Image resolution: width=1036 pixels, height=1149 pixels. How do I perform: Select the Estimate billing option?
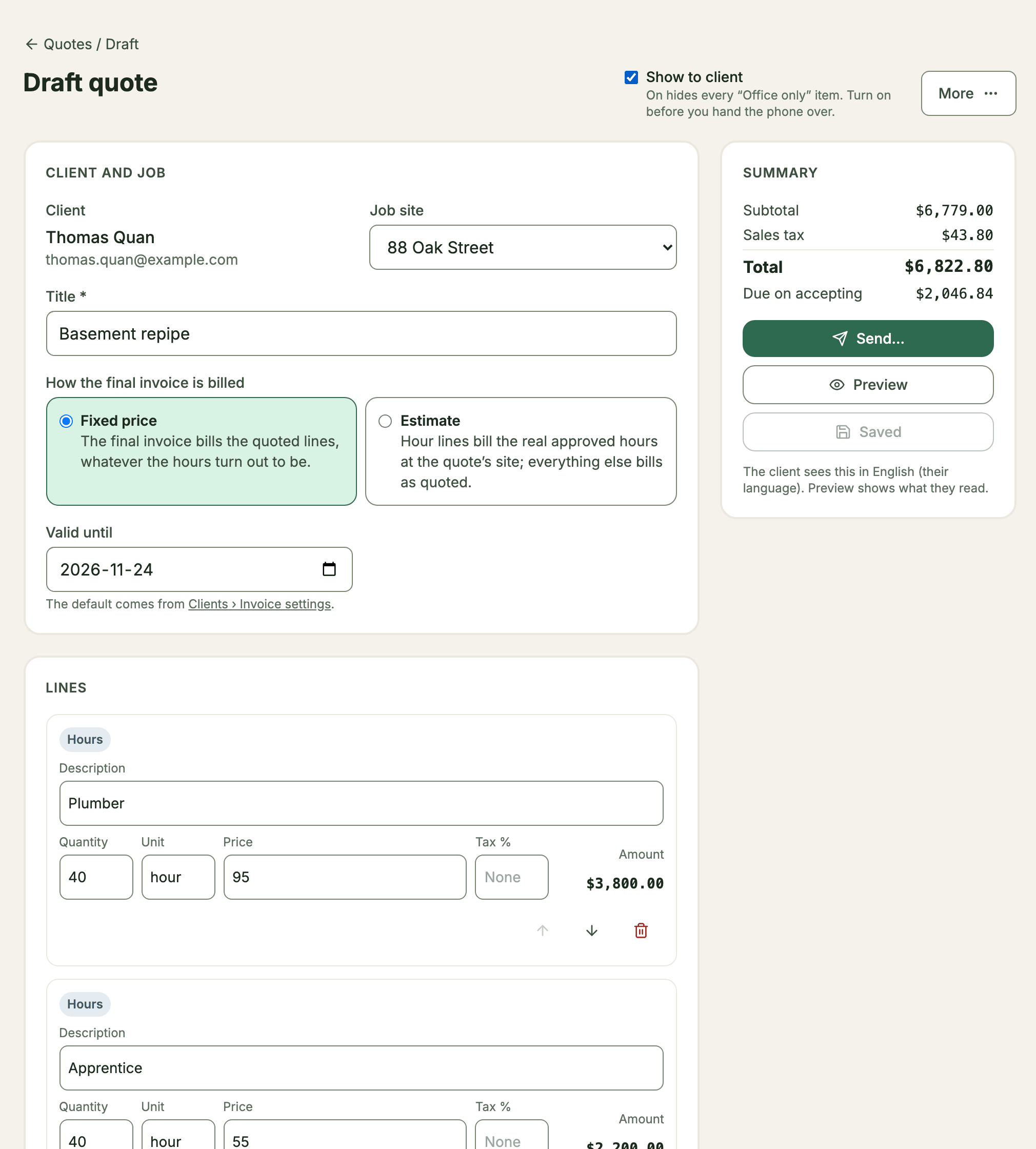pos(521,451)
